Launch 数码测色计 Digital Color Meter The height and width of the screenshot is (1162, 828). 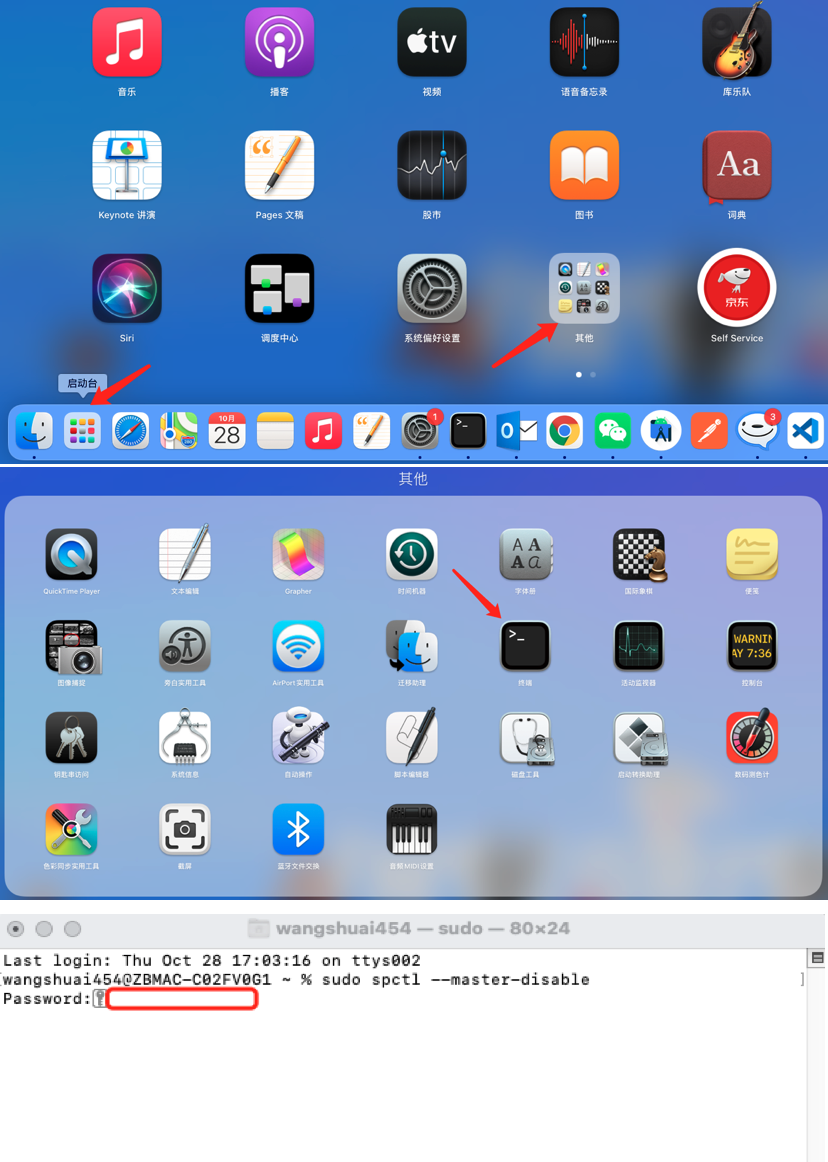coord(752,737)
